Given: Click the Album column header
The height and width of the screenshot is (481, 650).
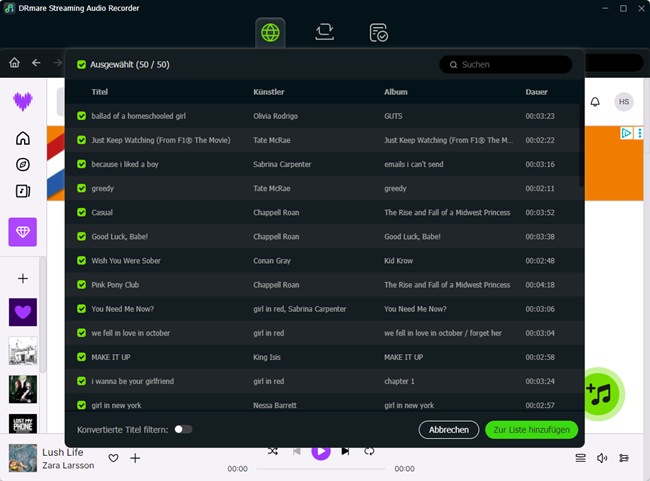Looking at the screenshot, I should pos(395,92).
